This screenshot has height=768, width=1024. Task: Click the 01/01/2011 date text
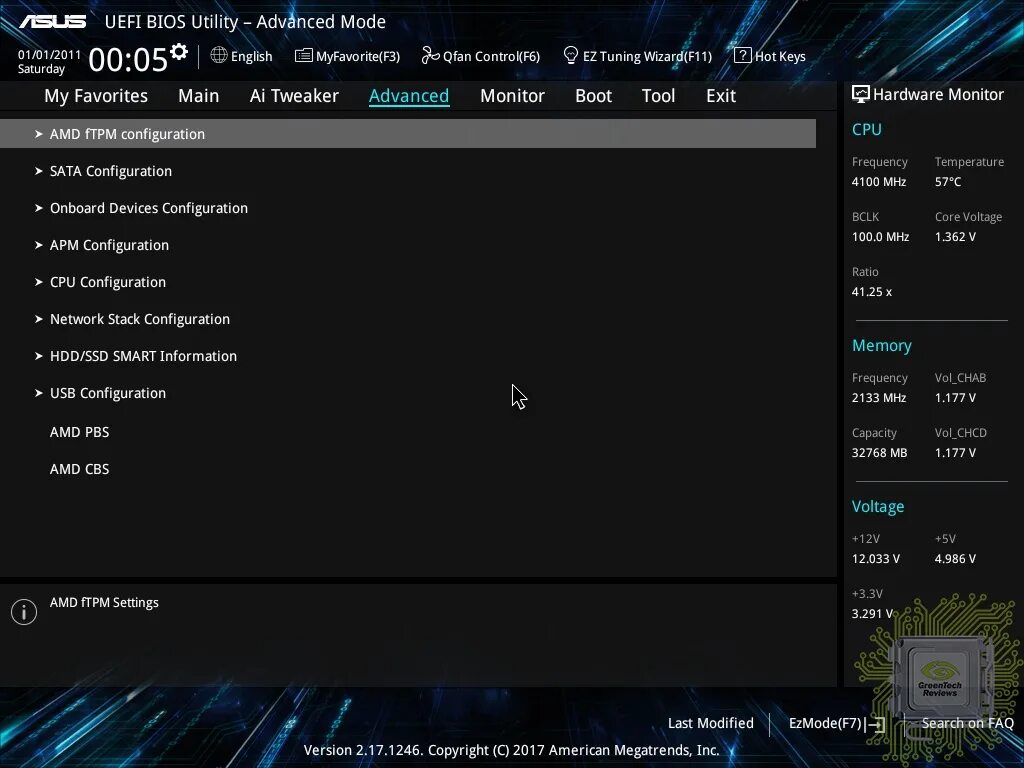tap(49, 55)
